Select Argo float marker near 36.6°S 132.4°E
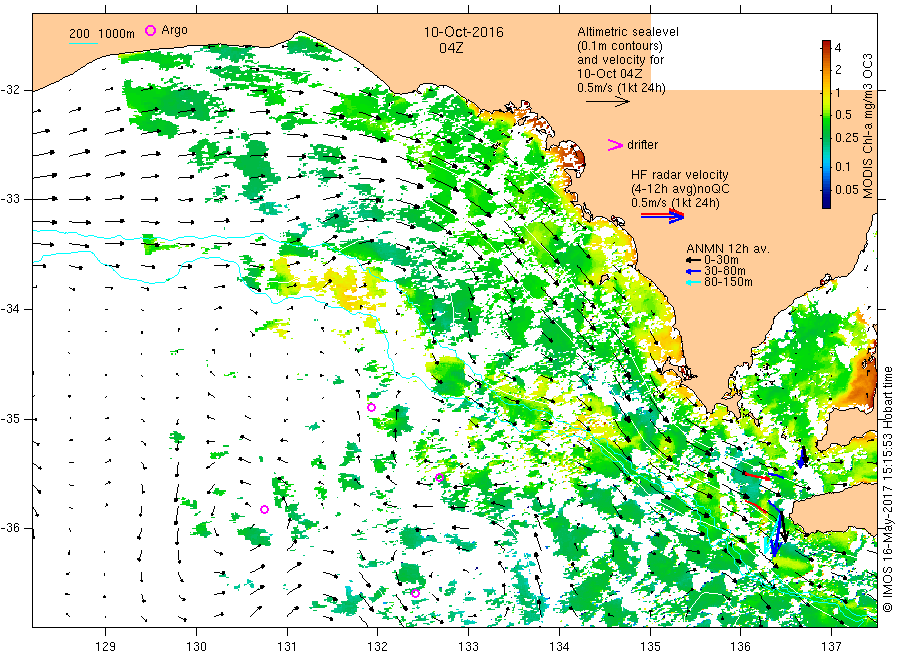 [x=415, y=593]
